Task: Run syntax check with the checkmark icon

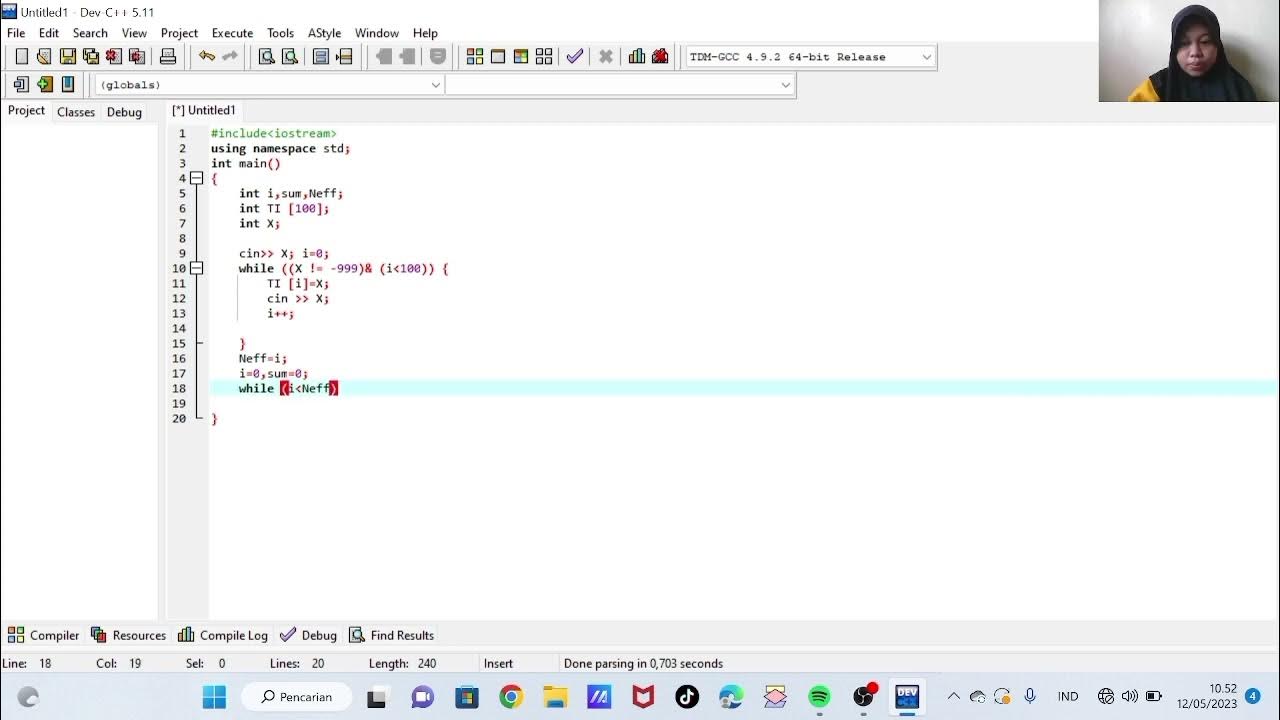Action: pos(575,57)
